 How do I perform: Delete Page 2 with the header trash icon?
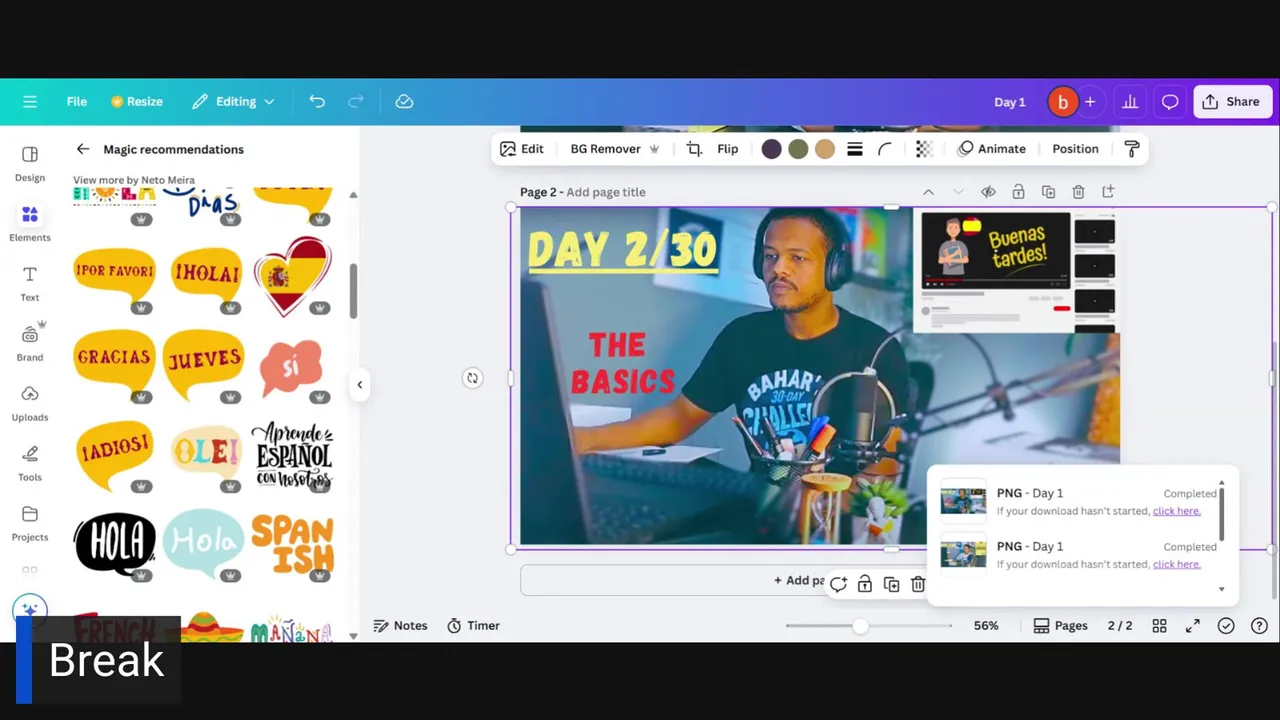coord(1078,192)
